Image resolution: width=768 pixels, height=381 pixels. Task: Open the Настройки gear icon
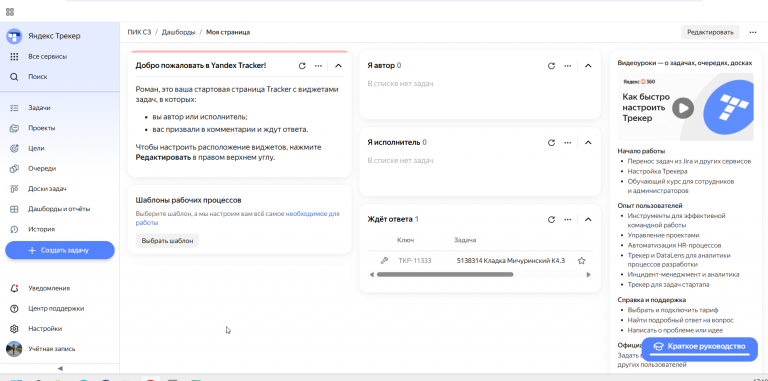[x=14, y=329]
